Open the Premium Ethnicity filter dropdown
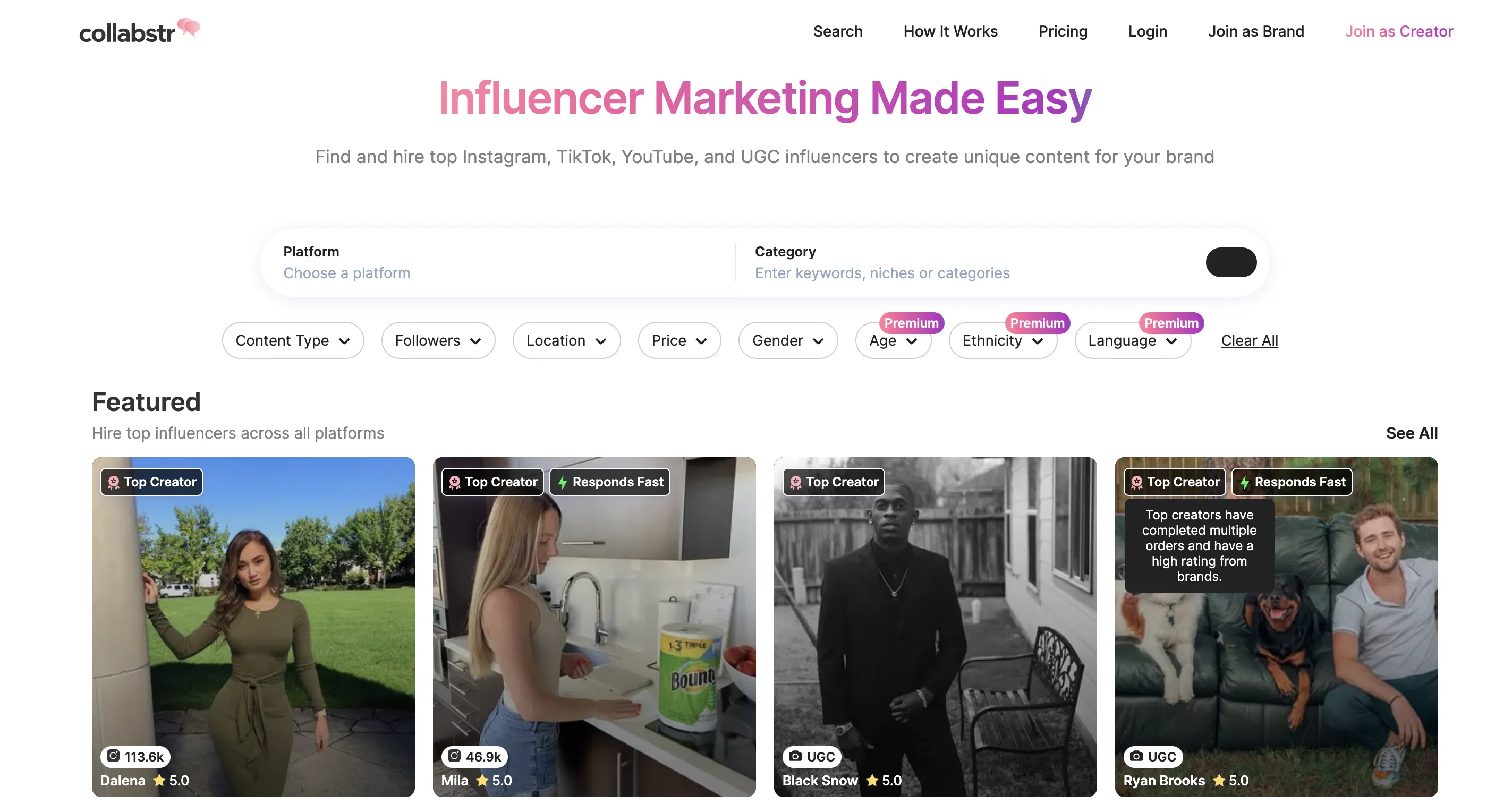This screenshot has height=804, width=1512. click(1003, 340)
